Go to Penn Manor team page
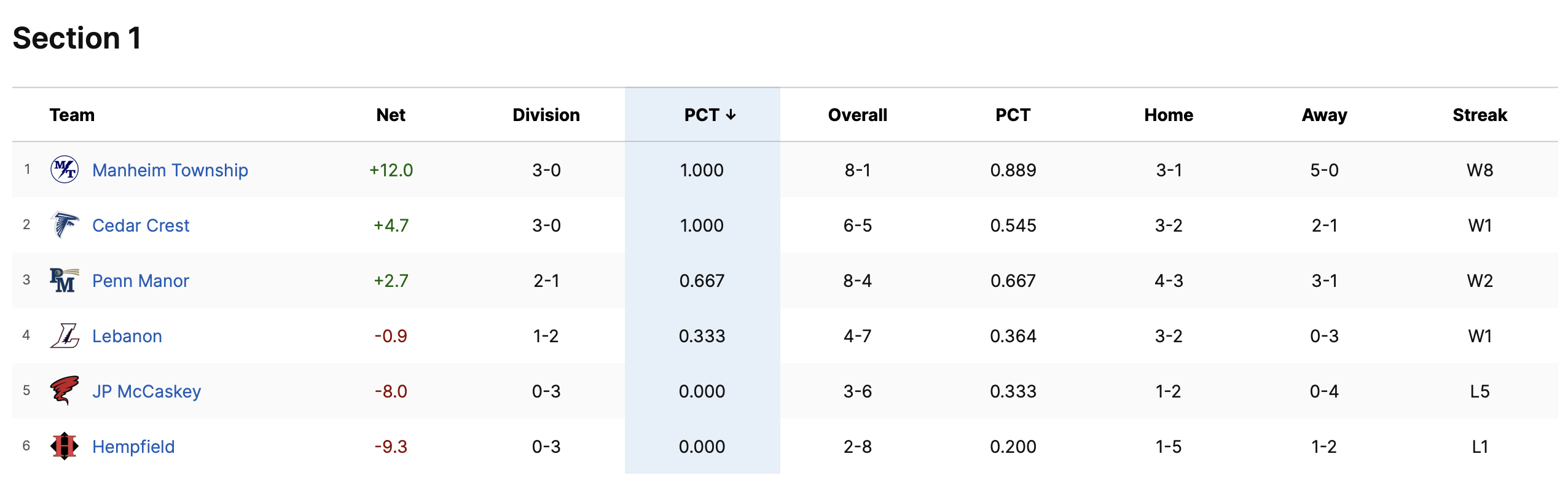This screenshot has width=1568, height=494. [x=141, y=281]
